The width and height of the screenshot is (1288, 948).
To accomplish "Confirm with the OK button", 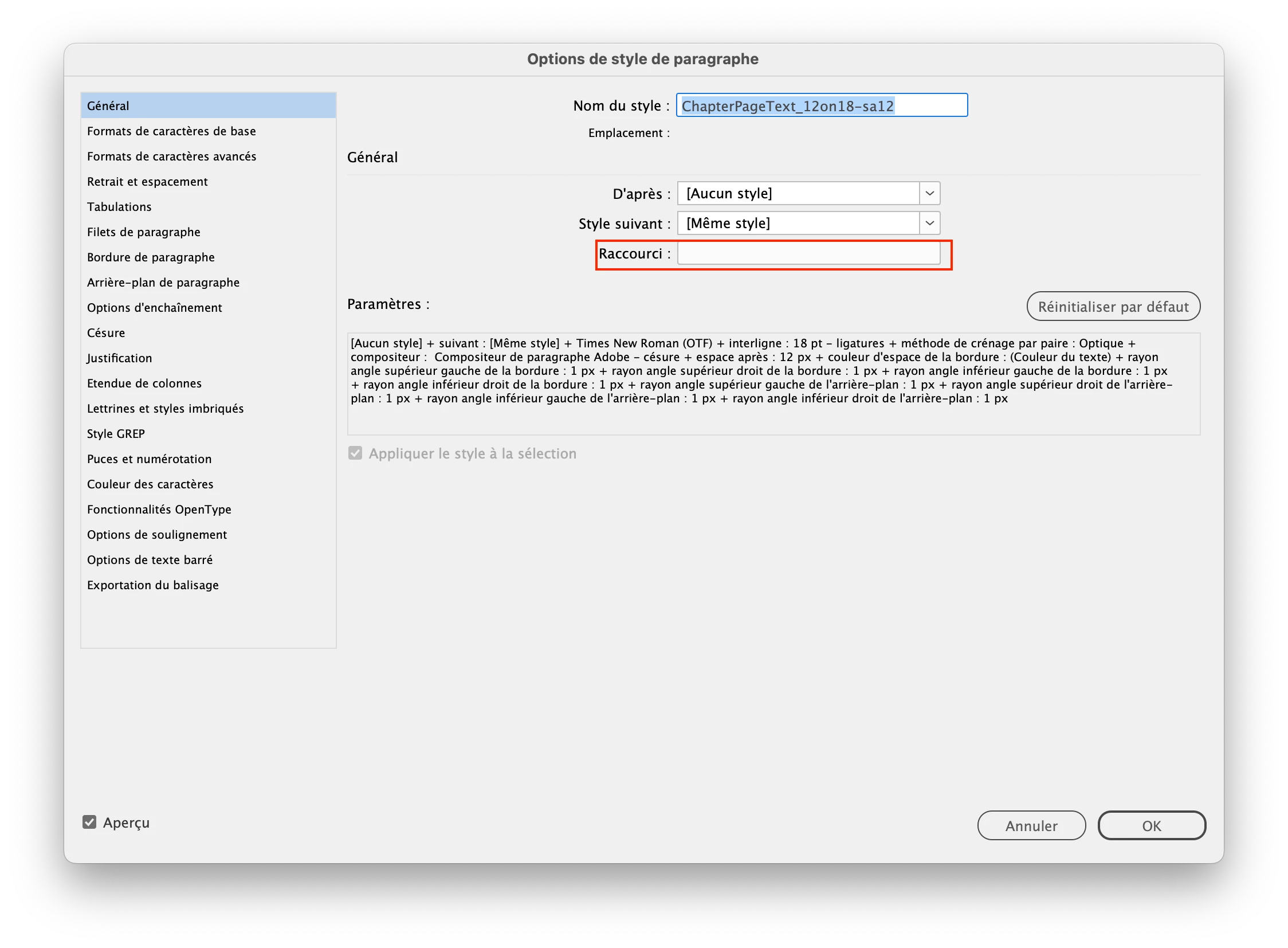I will click(1152, 825).
